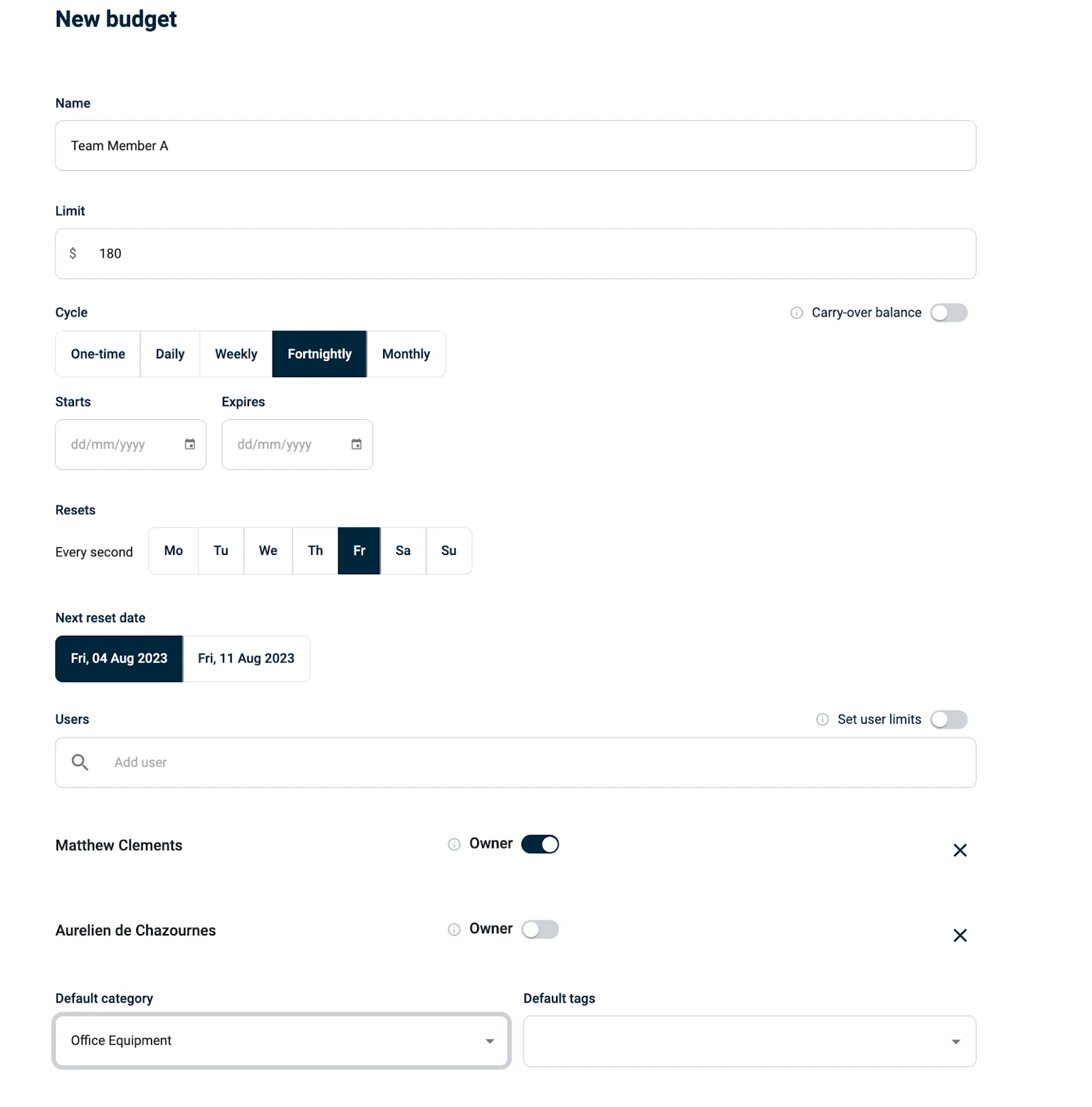Switch cycle to Monthly
This screenshot has height=1107, width=1092.
point(406,354)
